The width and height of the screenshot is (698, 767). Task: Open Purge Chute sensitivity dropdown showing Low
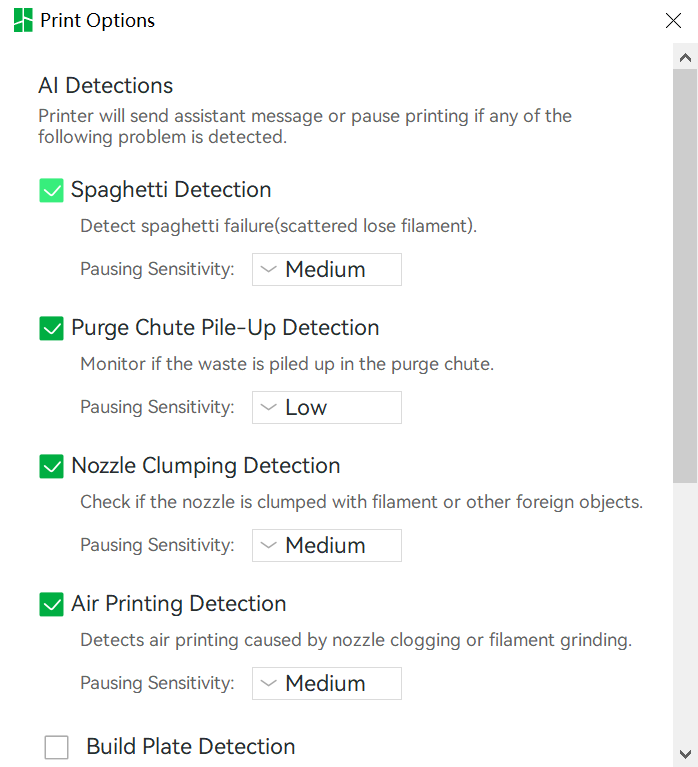click(327, 407)
